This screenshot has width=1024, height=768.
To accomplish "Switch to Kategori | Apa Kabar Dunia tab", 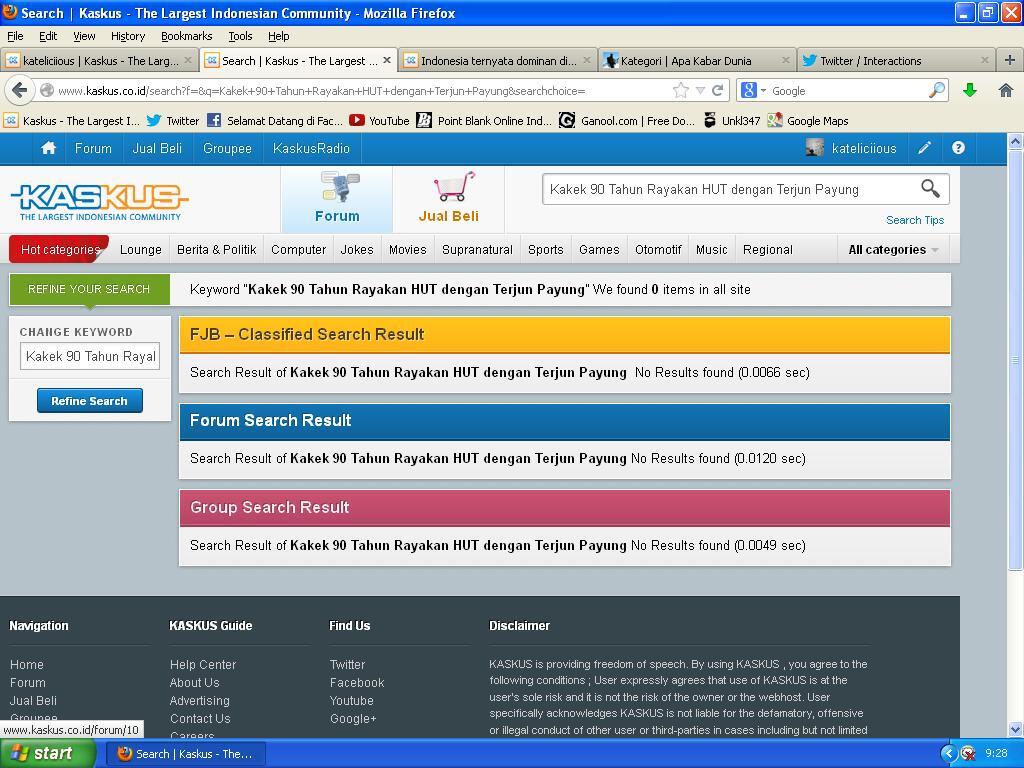I will coord(696,60).
